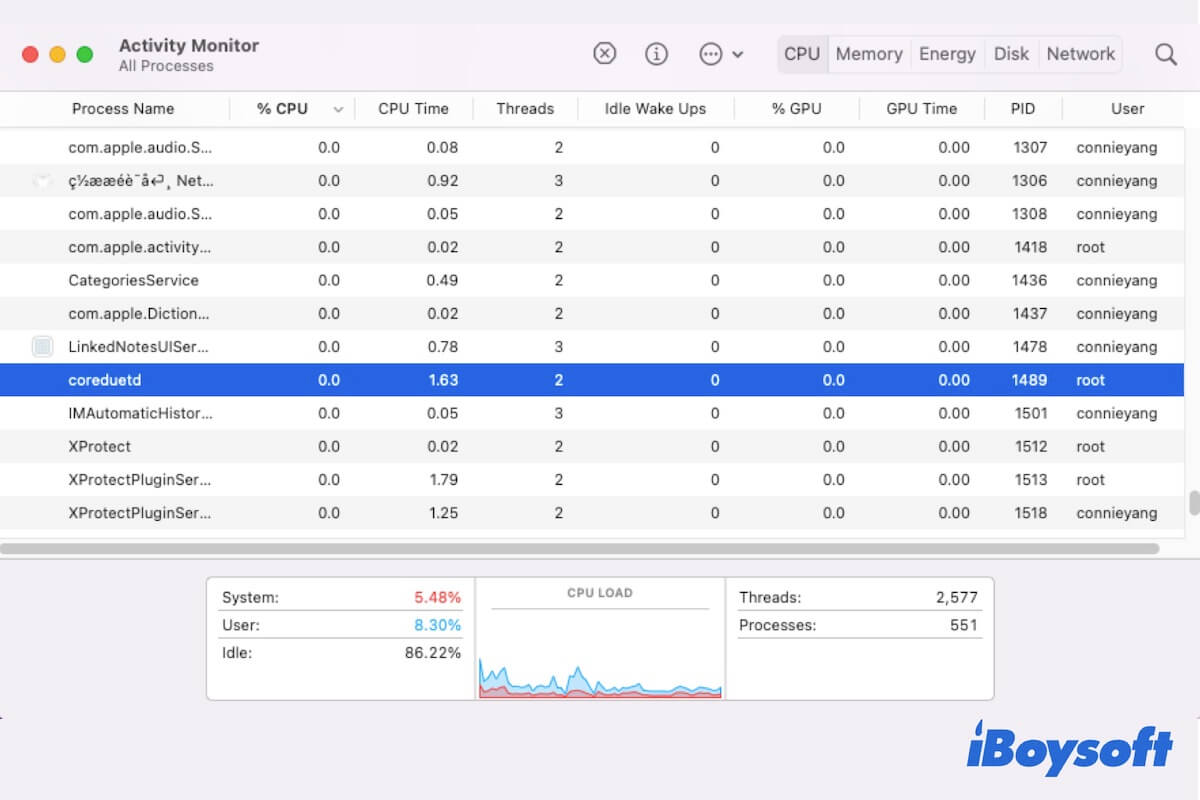Switch to the Disk tab
The width and height of the screenshot is (1200, 800).
(x=1011, y=54)
